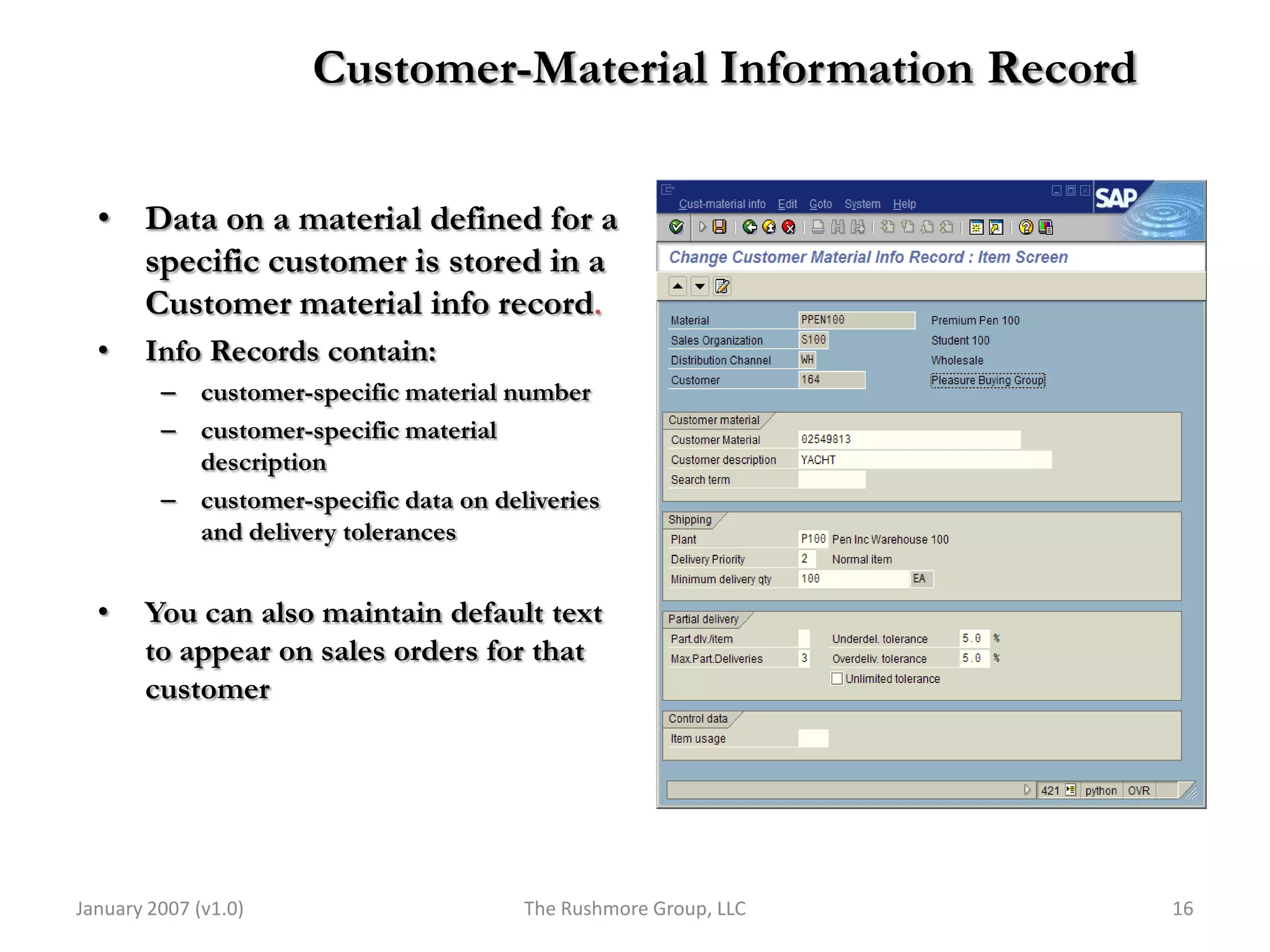Open the Edit menu
The height and width of the screenshot is (952, 1270).
(787, 204)
